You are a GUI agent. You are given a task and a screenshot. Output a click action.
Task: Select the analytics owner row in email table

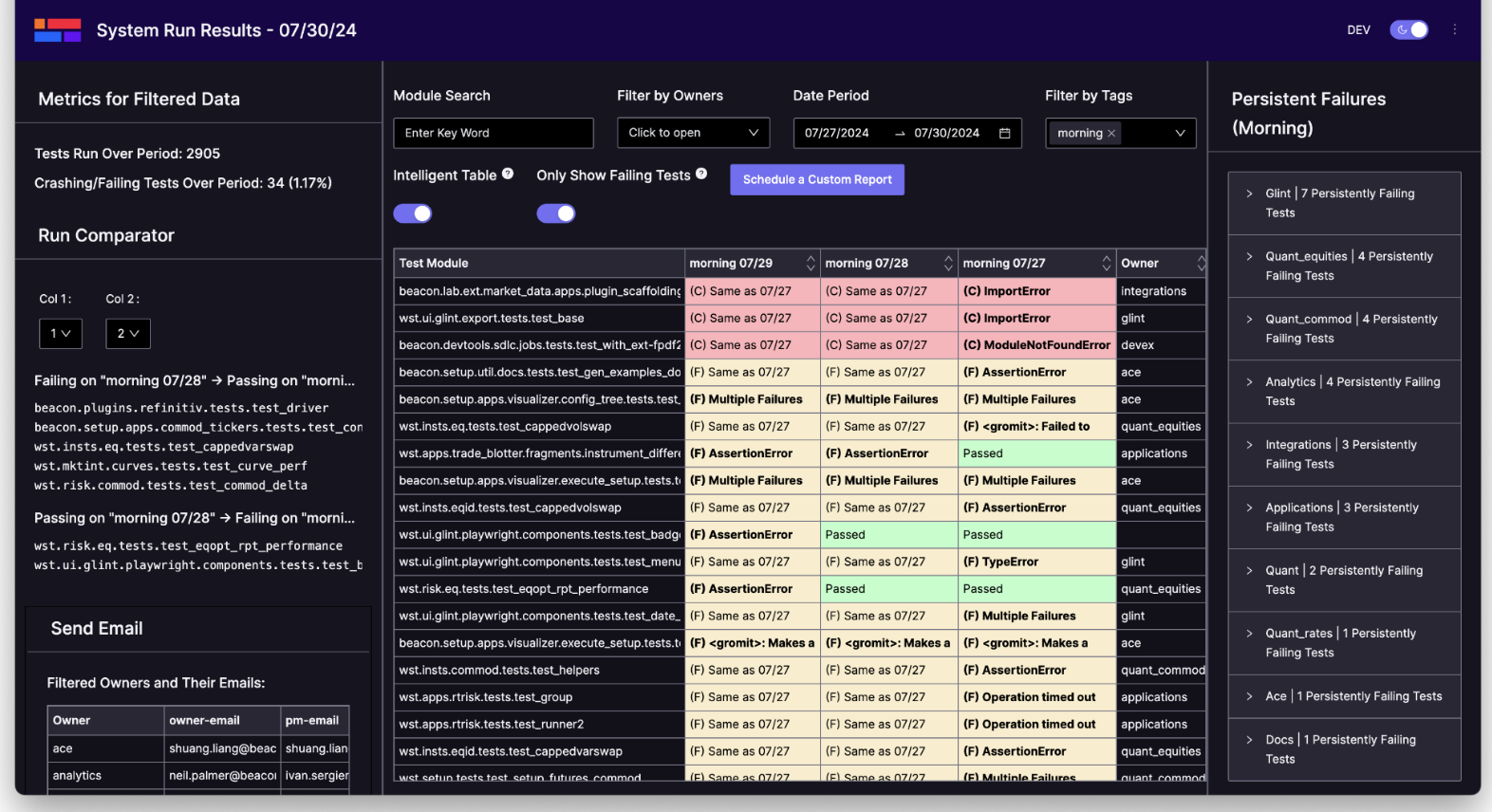click(x=198, y=775)
